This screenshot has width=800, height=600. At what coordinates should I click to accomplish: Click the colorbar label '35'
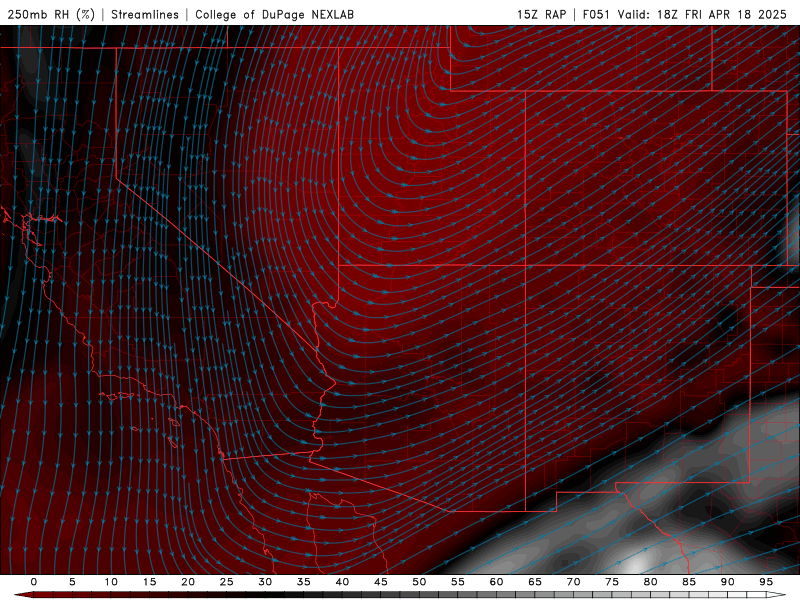304,582
